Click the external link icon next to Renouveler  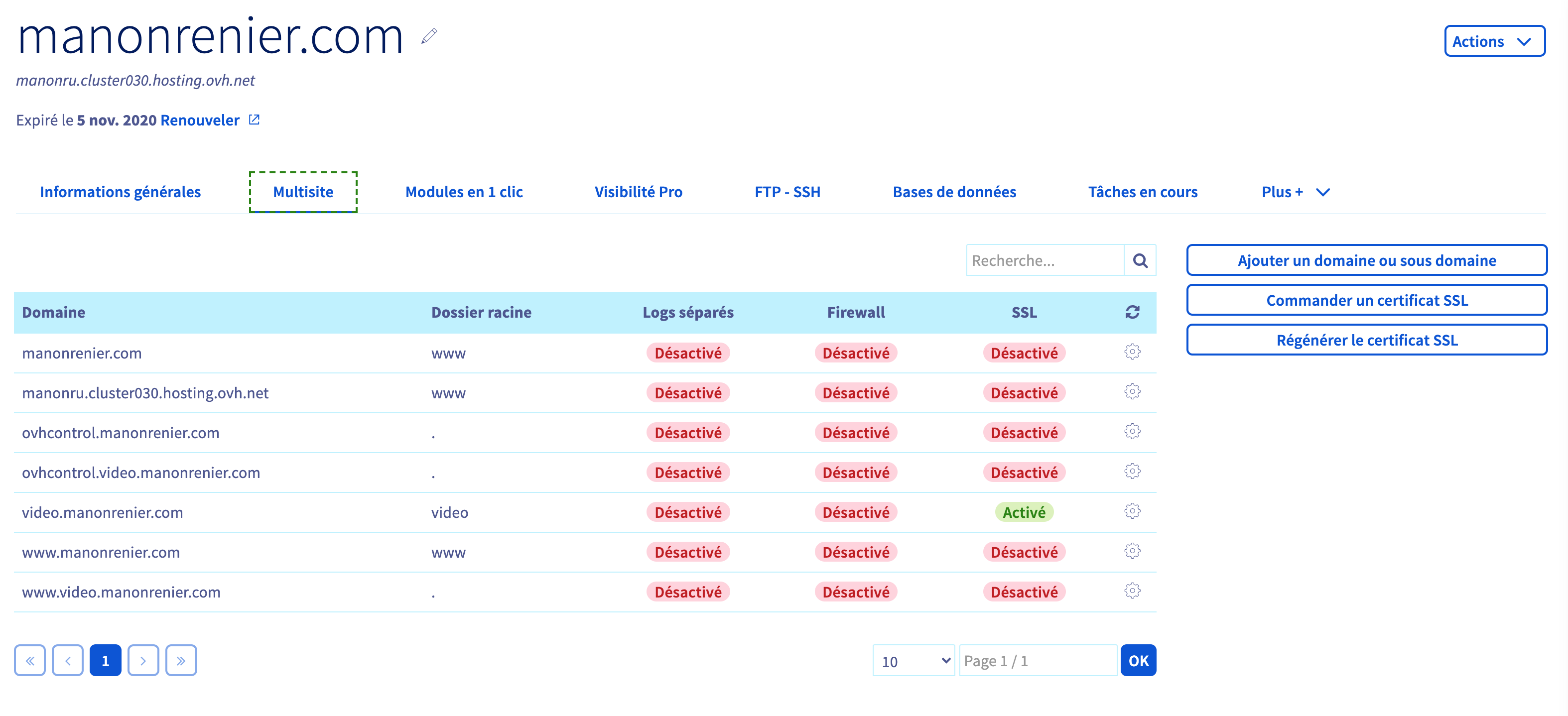coord(254,120)
